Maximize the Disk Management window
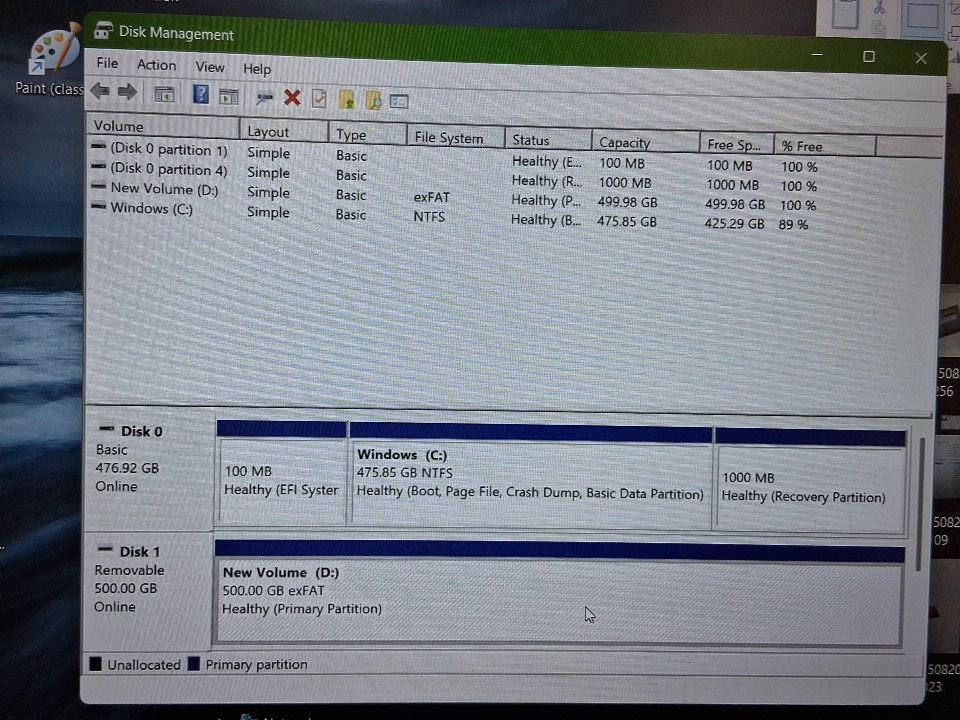The width and height of the screenshot is (960, 720). tap(868, 56)
